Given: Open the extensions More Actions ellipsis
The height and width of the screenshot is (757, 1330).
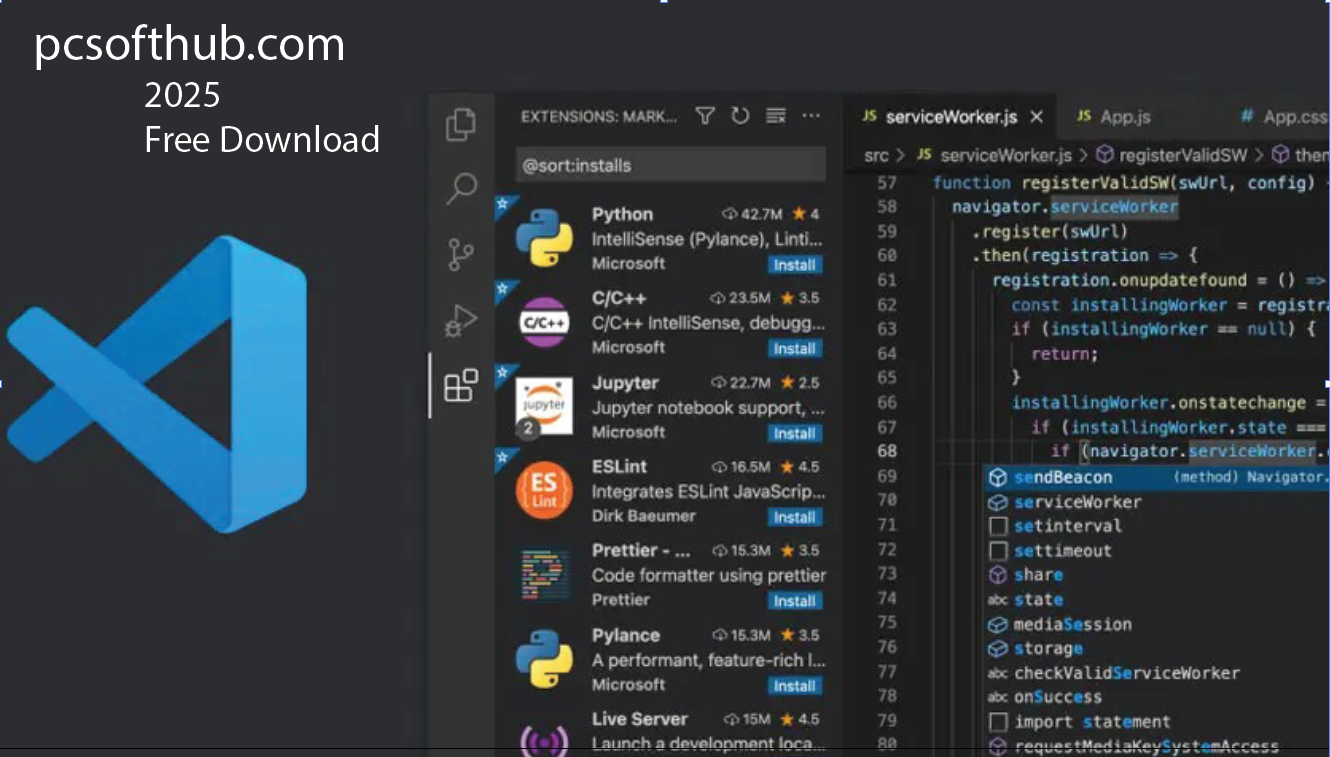Looking at the screenshot, I should click(x=811, y=116).
